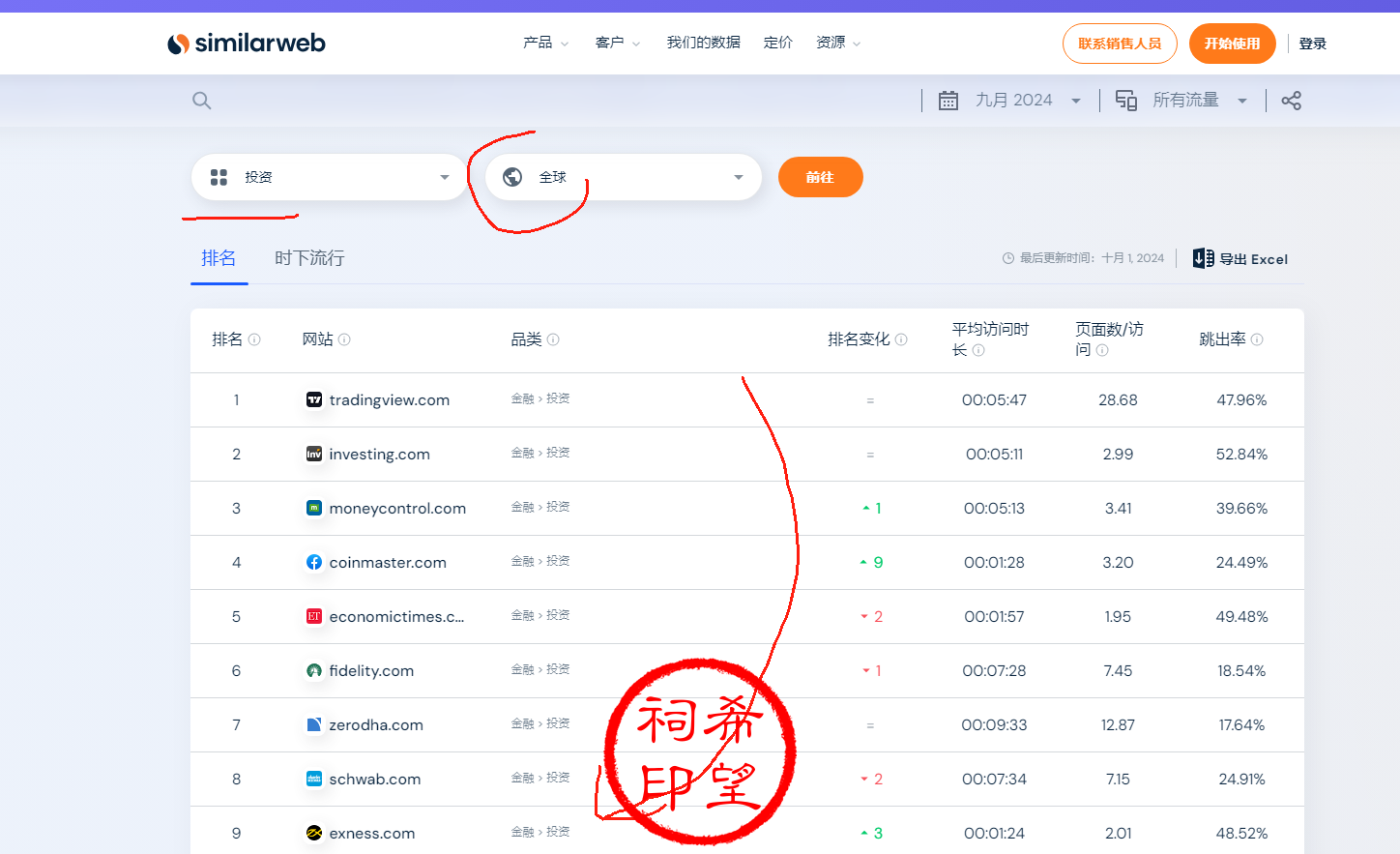1400x854 pixels.
Task: Open the tradingview.com link
Action: 390,400
